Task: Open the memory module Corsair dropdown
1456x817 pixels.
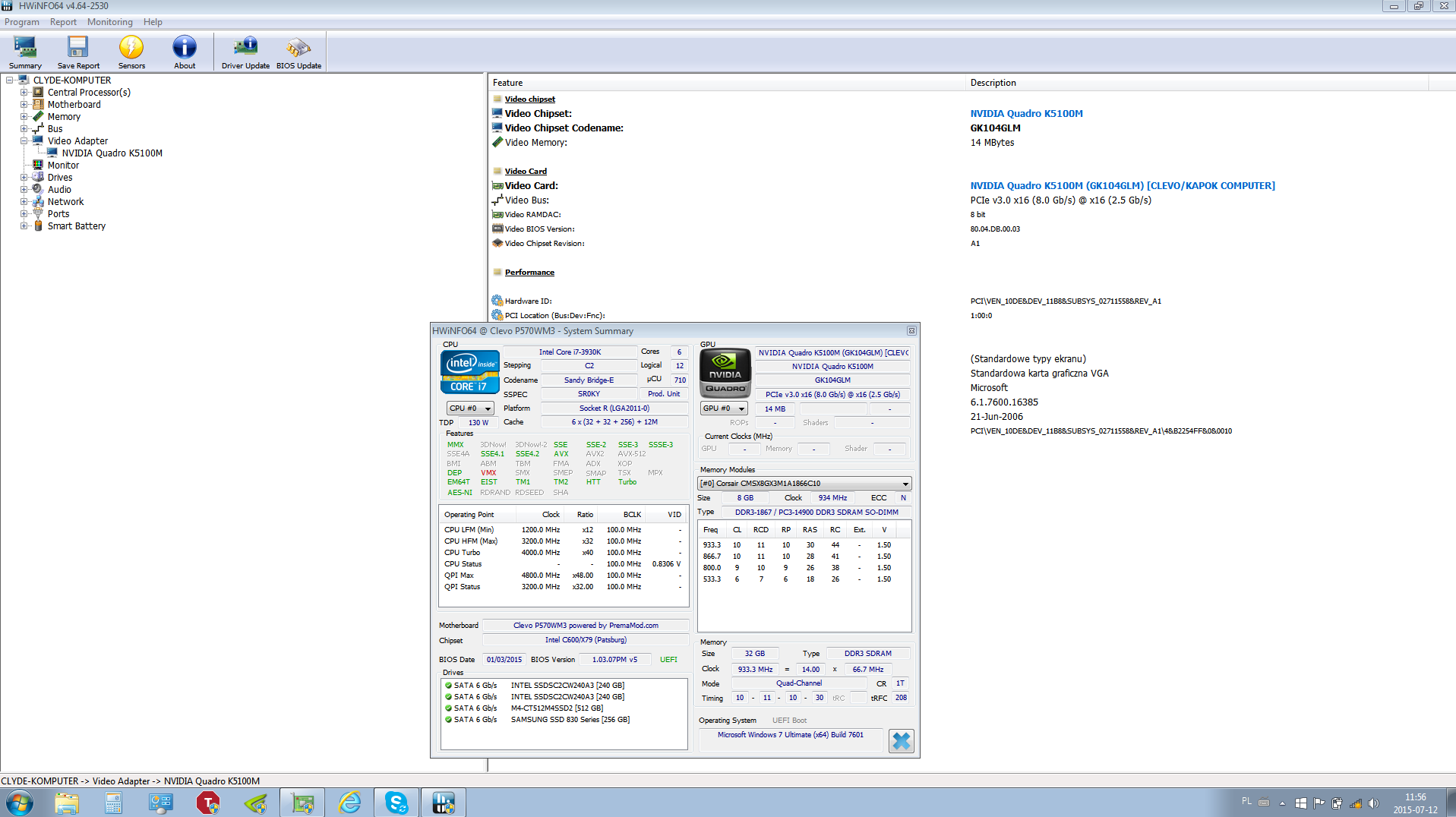Action: tap(804, 484)
